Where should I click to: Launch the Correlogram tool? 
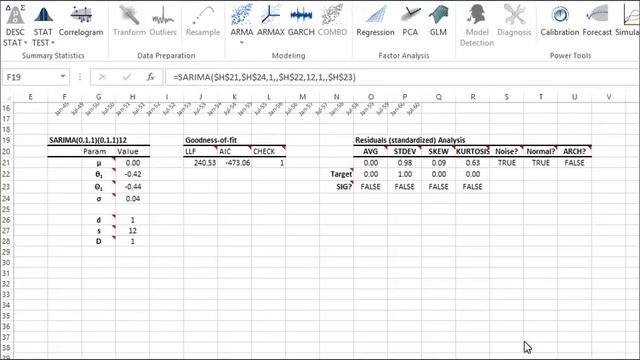tap(81, 21)
